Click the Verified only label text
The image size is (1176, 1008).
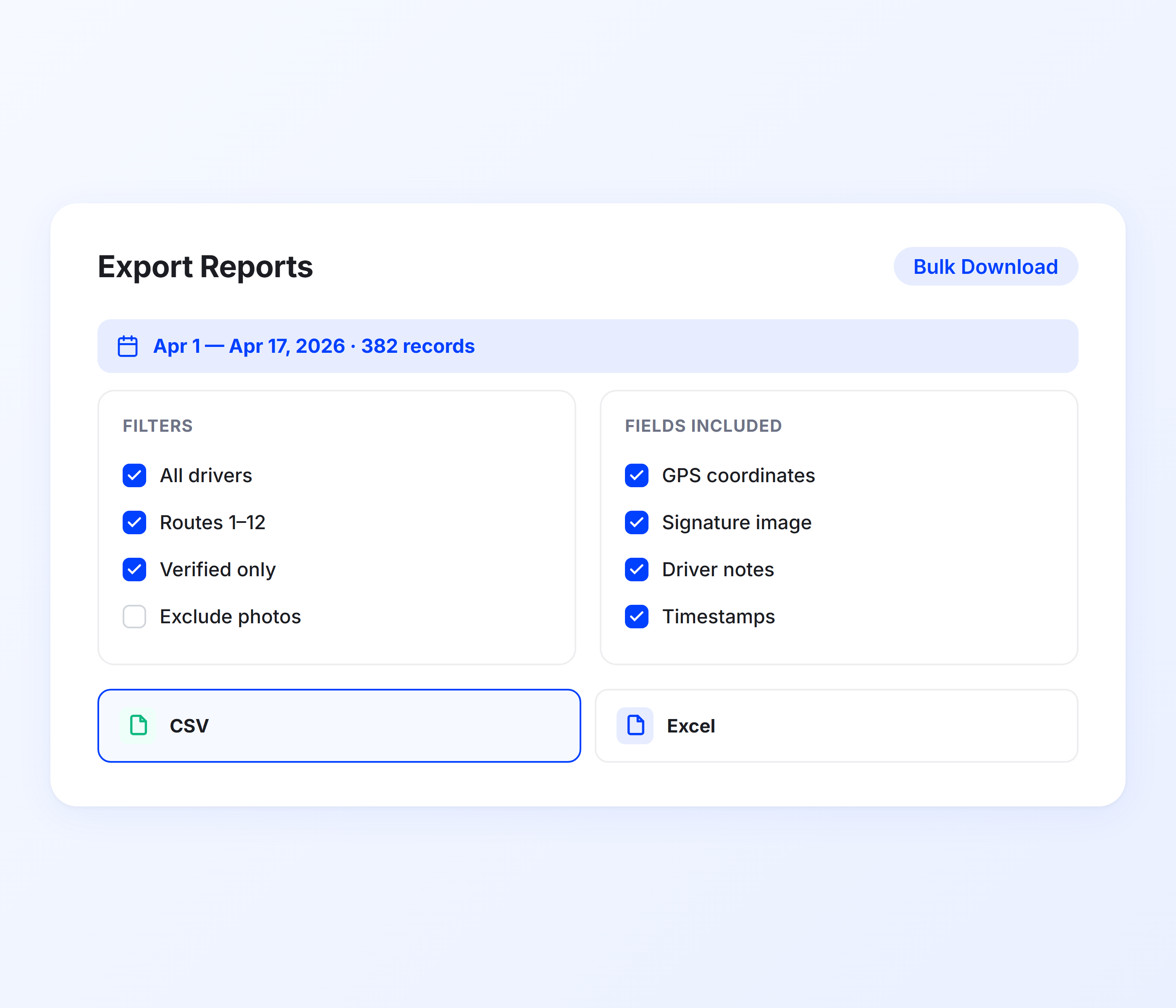tap(218, 570)
